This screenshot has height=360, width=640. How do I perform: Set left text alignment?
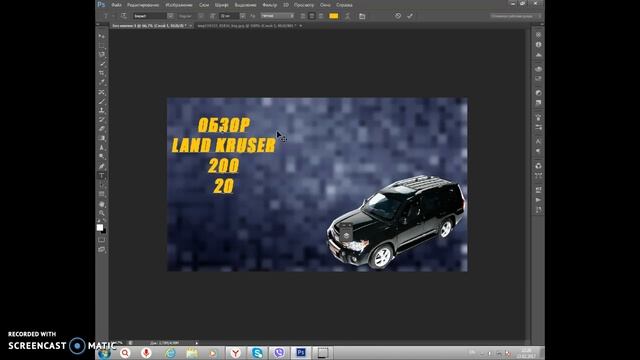pos(302,16)
